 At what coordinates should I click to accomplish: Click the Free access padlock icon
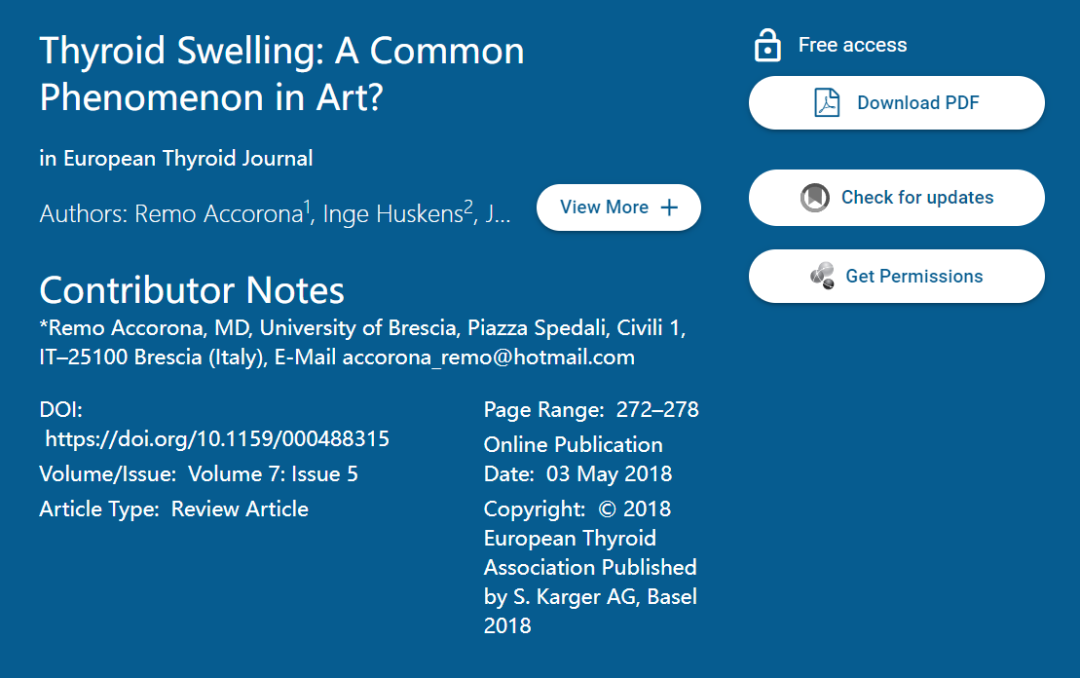767,45
